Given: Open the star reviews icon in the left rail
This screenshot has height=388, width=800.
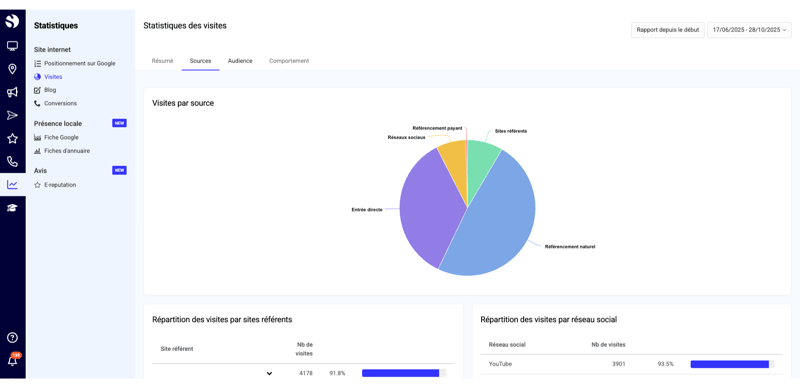Looking at the screenshot, I should tap(12, 138).
